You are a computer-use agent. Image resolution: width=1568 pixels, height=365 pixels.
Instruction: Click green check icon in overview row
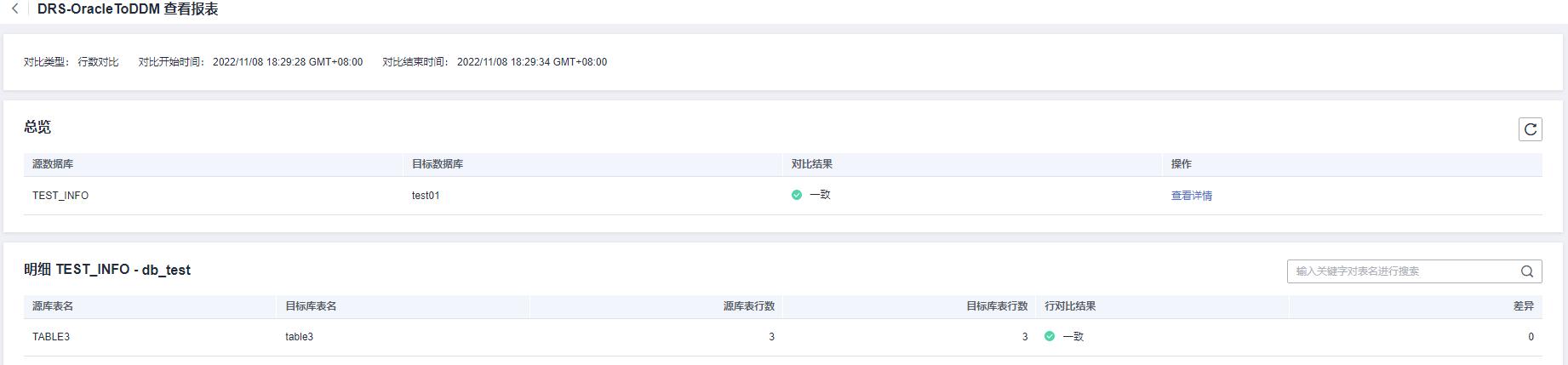(797, 195)
